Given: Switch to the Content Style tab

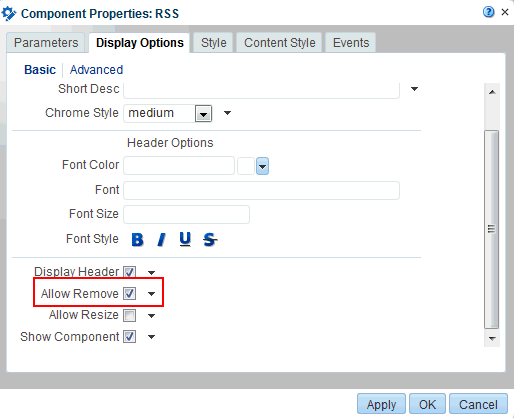Looking at the screenshot, I should tap(279, 43).
